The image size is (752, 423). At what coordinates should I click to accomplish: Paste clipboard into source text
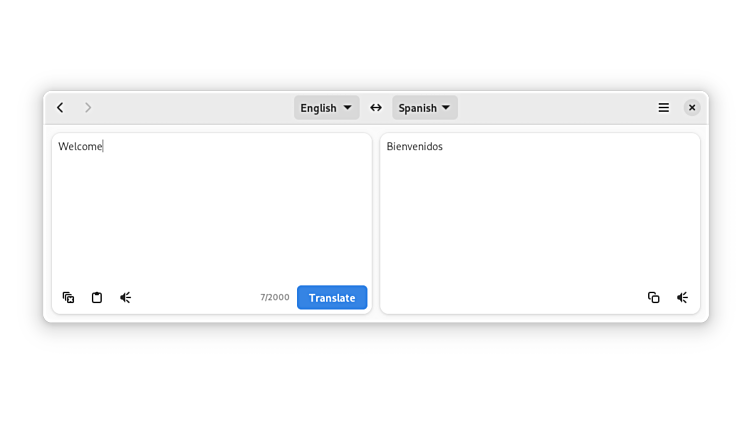pyautogui.click(x=97, y=297)
